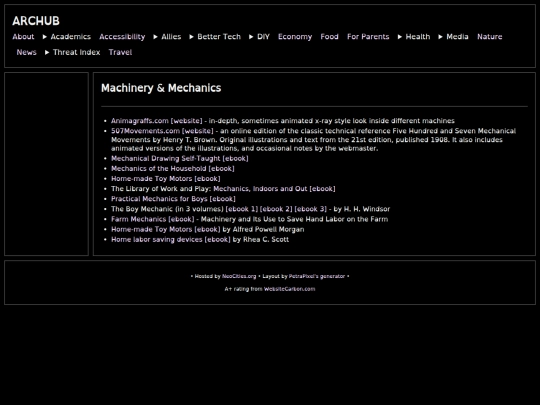Viewport: 540px width, 405px height.
Task: Expand the Allies menu
Action: coord(167,37)
